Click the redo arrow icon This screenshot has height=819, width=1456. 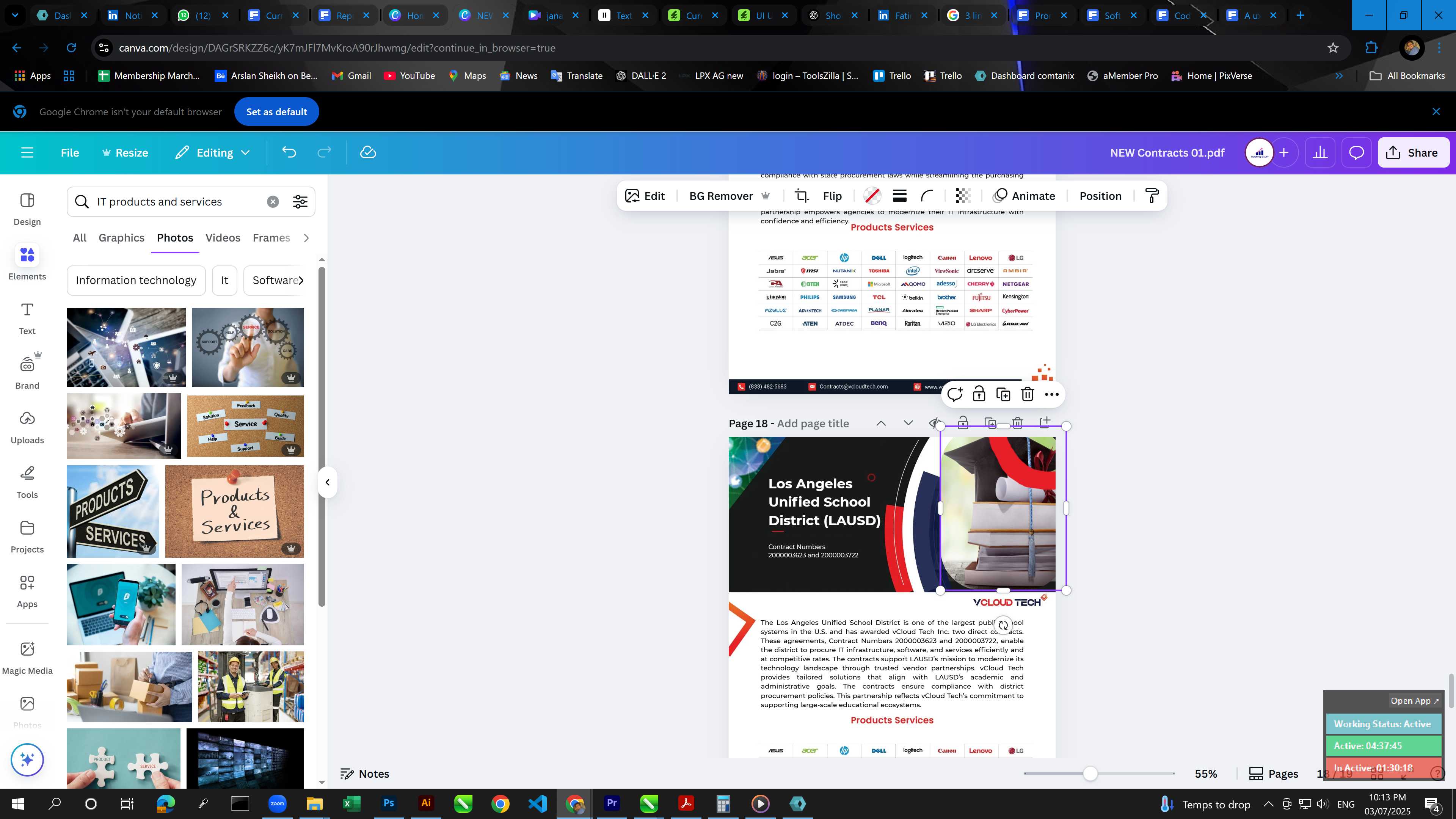(x=324, y=152)
